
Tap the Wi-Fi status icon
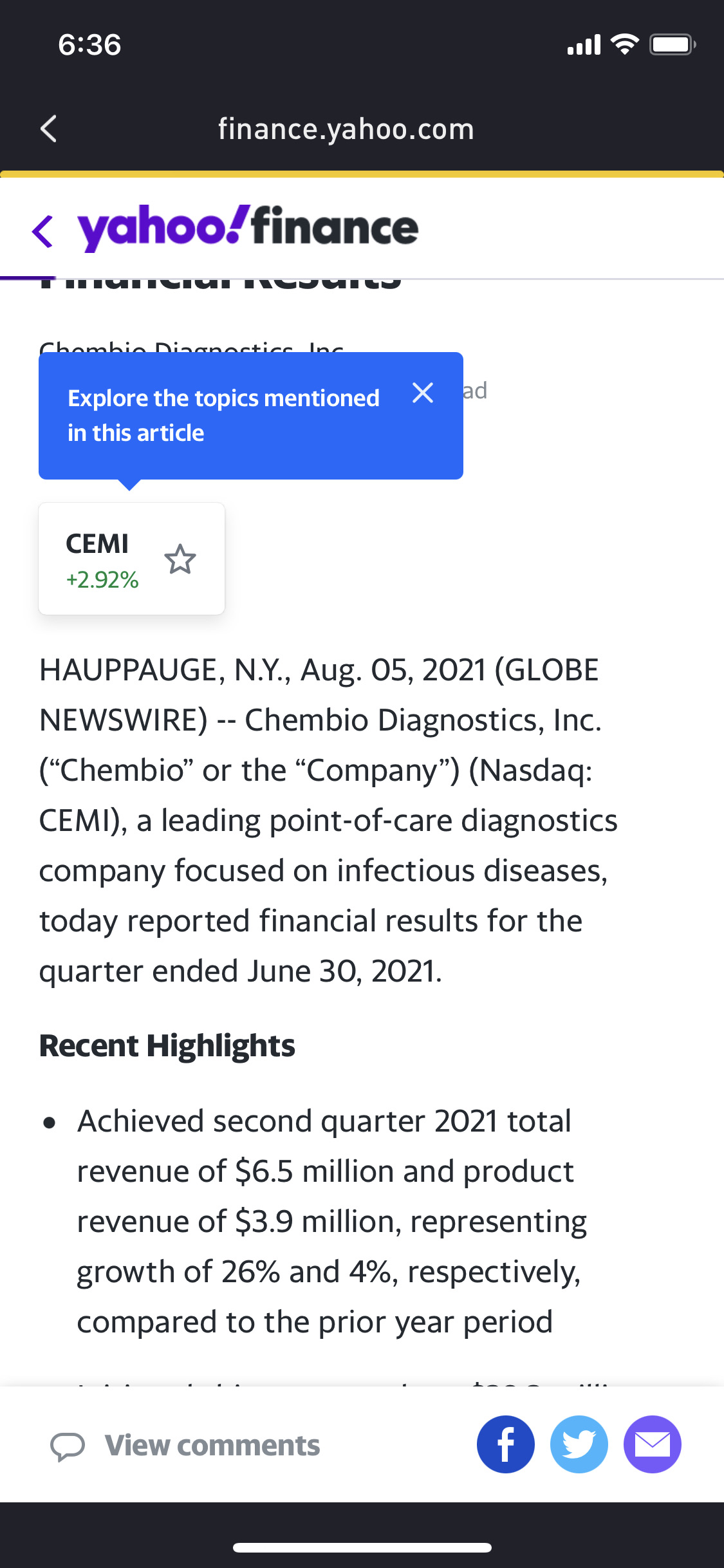click(x=624, y=44)
